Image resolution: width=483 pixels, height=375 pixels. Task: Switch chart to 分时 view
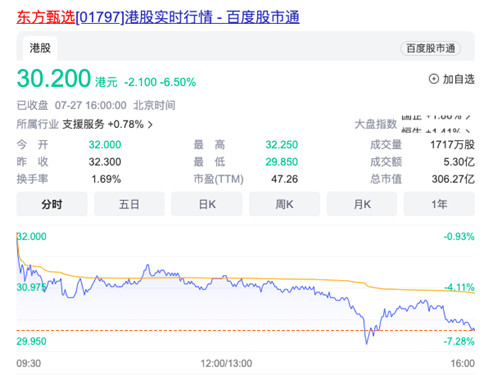(x=52, y=204)
